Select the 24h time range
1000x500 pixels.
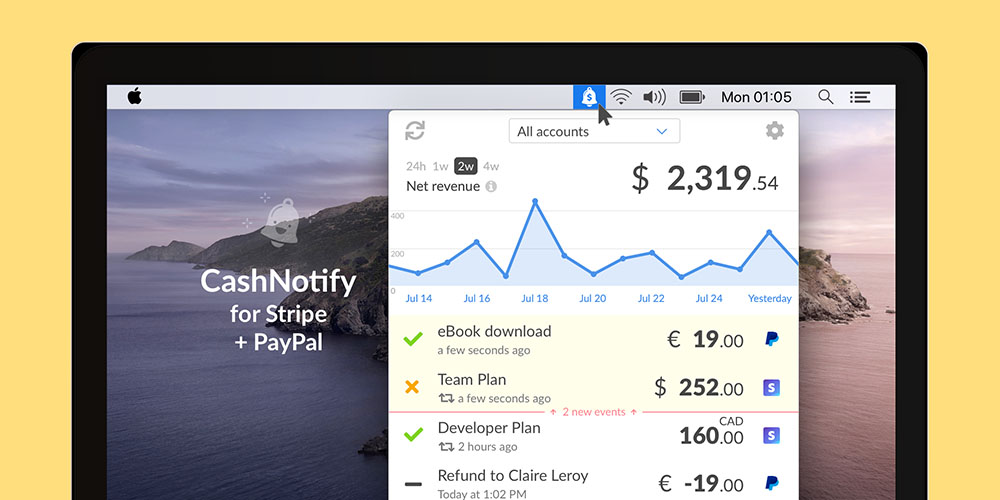(x=416, y=166)
